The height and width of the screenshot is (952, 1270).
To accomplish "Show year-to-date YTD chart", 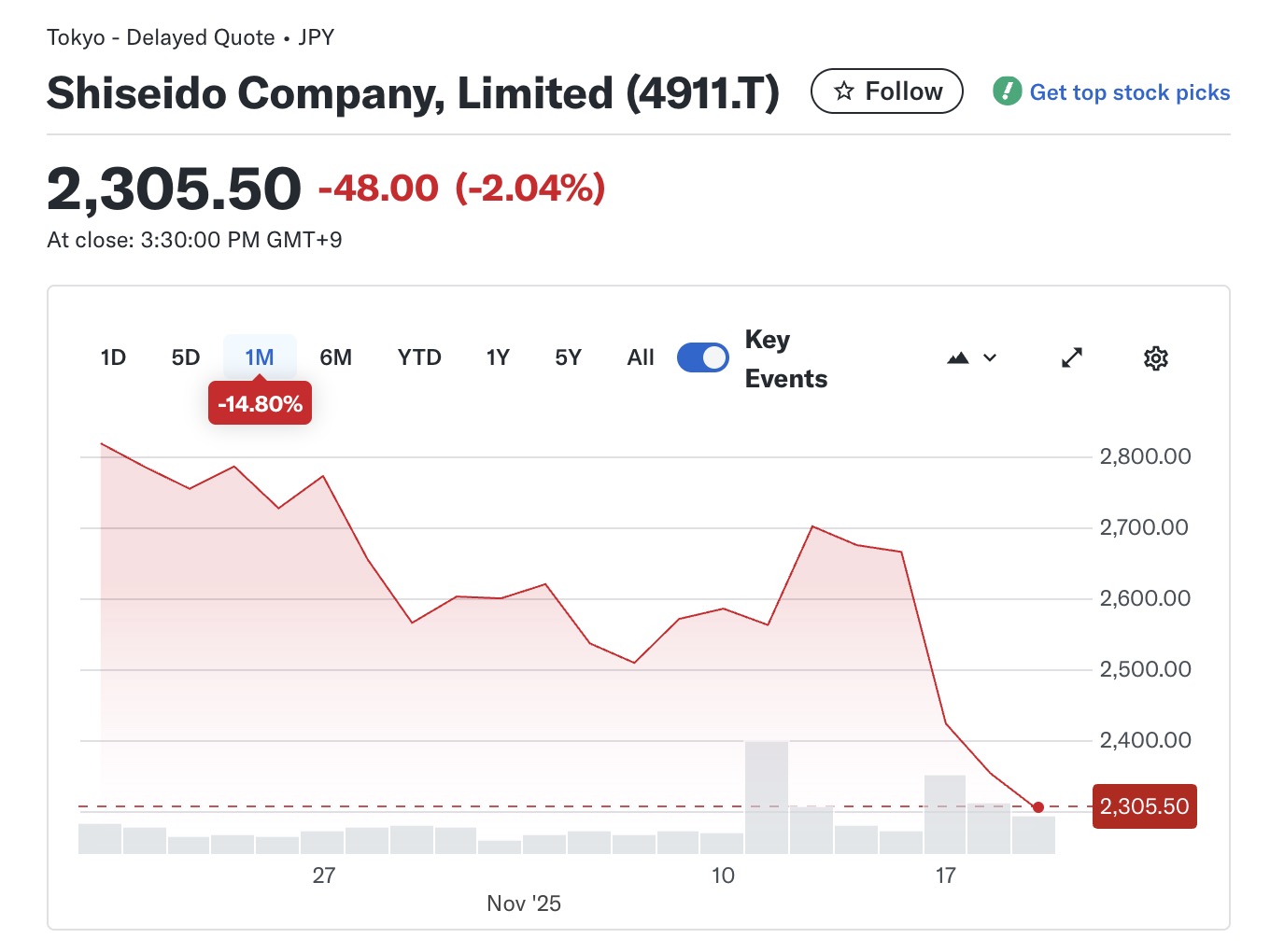I will 419,357.
